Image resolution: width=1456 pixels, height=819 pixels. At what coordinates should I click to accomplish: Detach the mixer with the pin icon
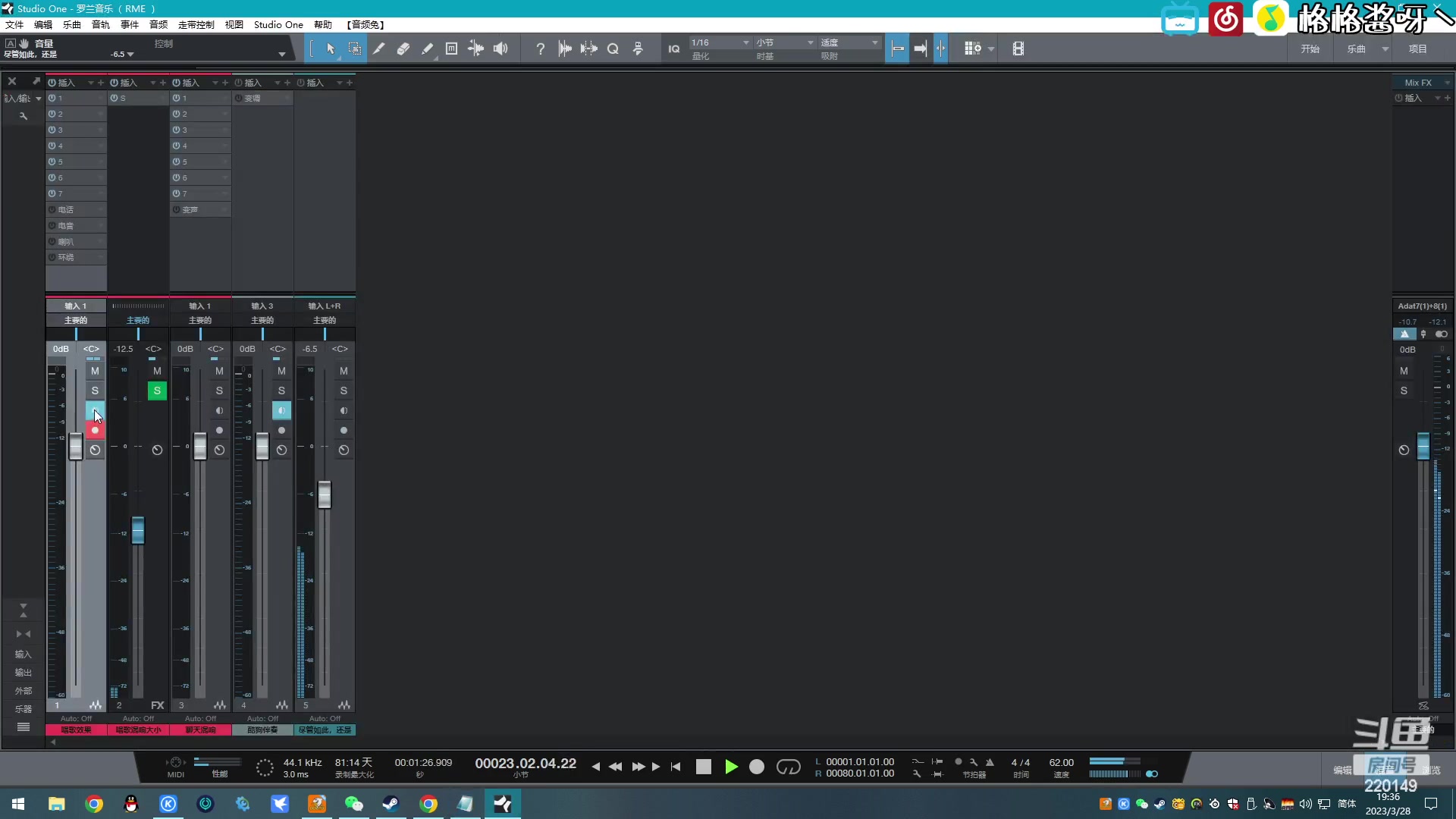[35, 81]
